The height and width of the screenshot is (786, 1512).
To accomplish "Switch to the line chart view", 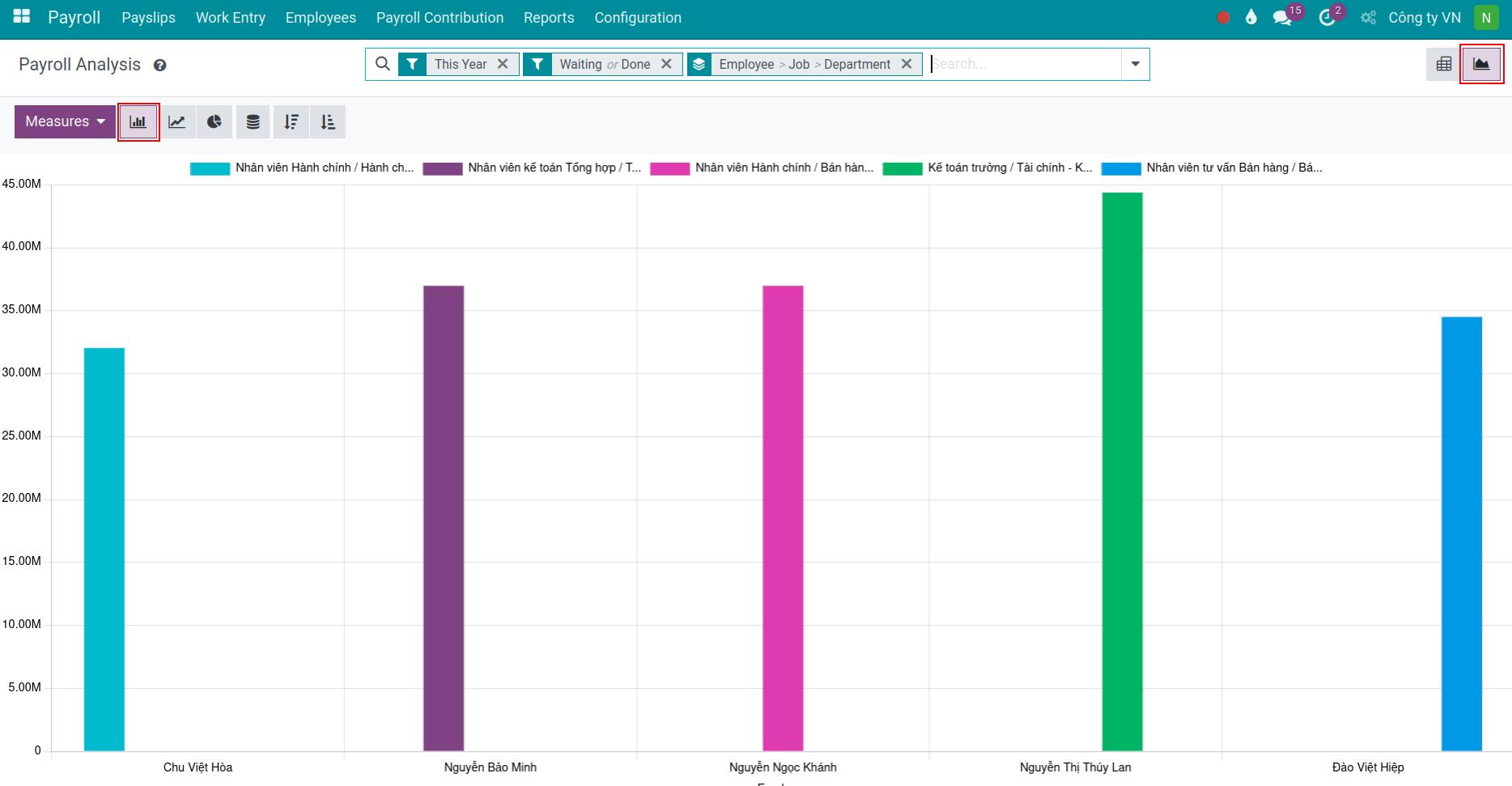I will (176, 121).
